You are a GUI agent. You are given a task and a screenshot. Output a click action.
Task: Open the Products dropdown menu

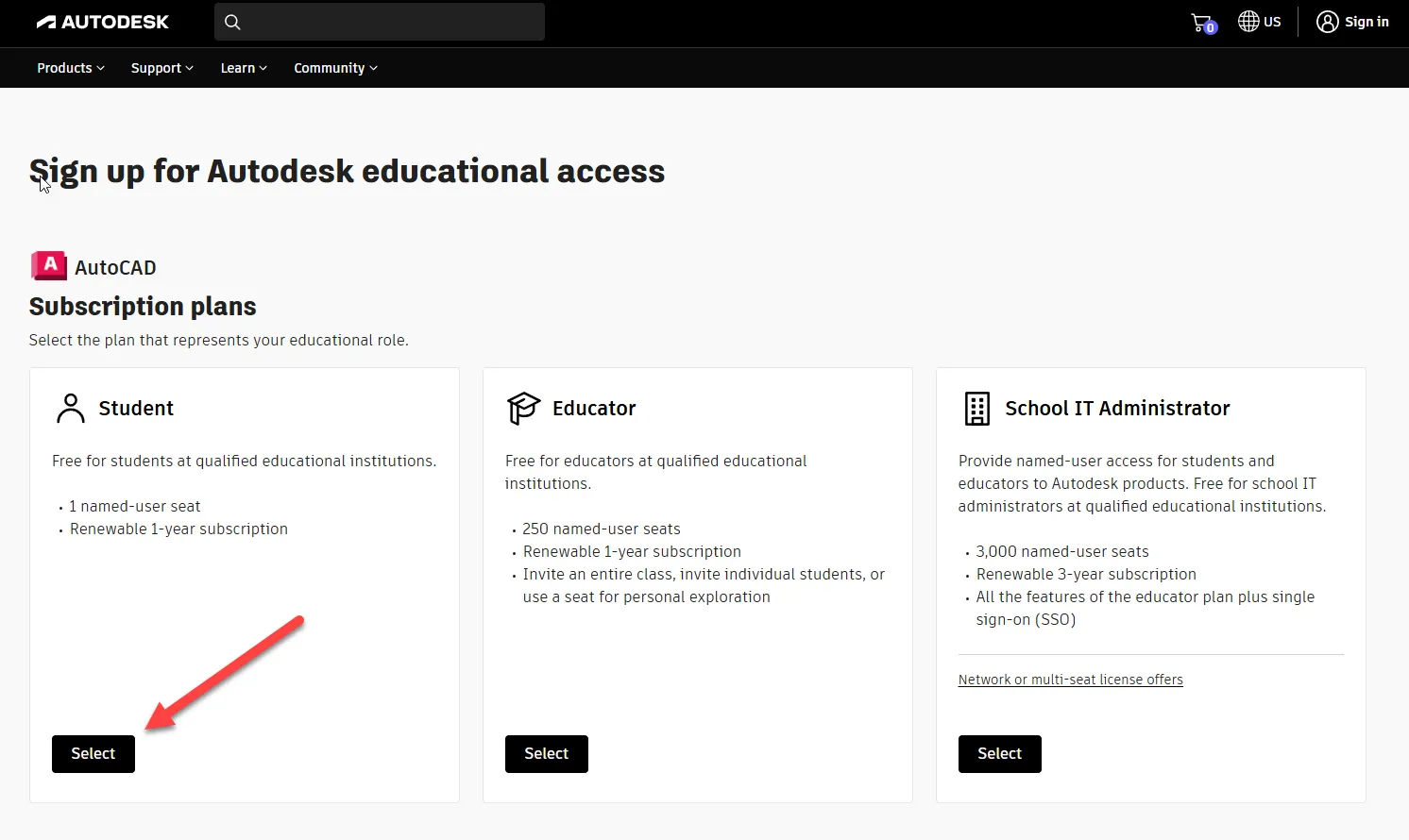coord(70,67)
